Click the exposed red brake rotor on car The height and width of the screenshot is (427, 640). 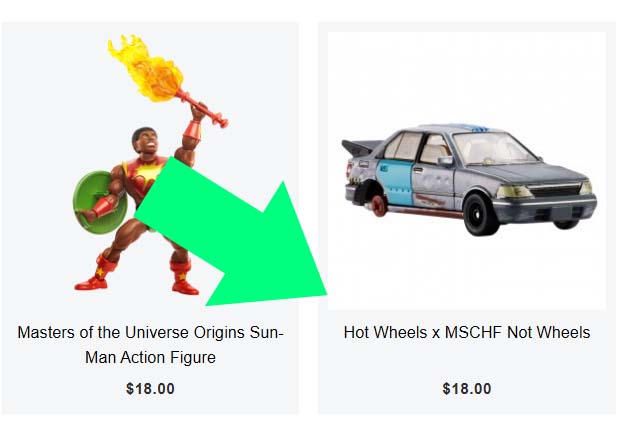(378, 205)
